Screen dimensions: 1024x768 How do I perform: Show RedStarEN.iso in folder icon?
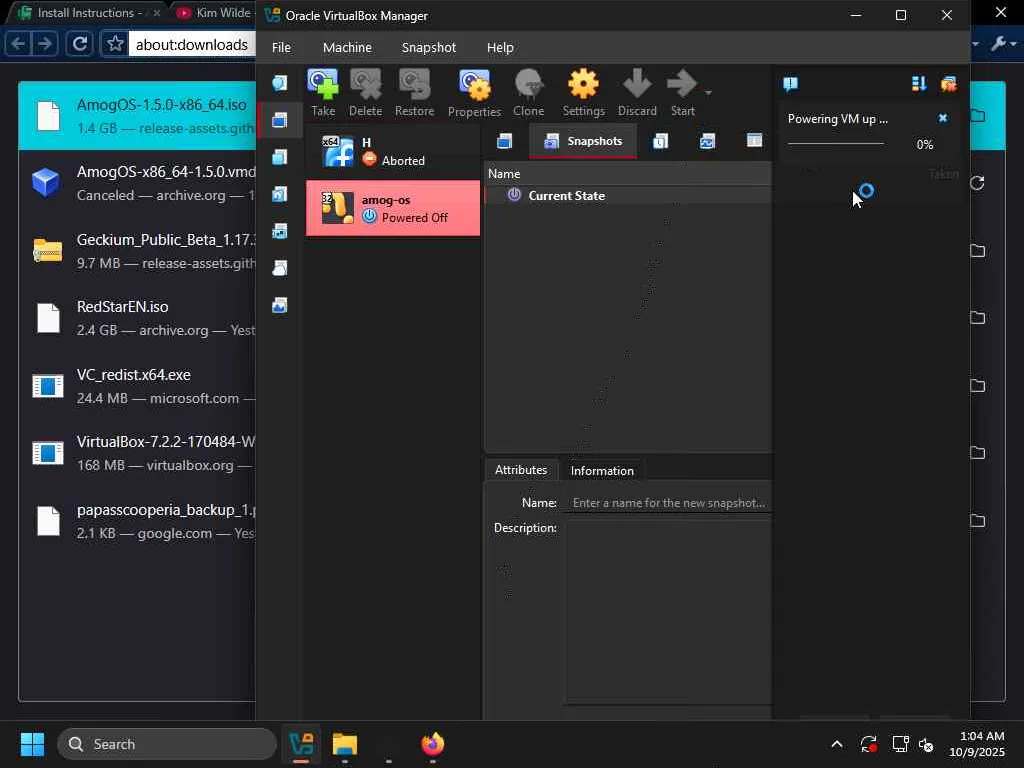click(x=977, y=318)
